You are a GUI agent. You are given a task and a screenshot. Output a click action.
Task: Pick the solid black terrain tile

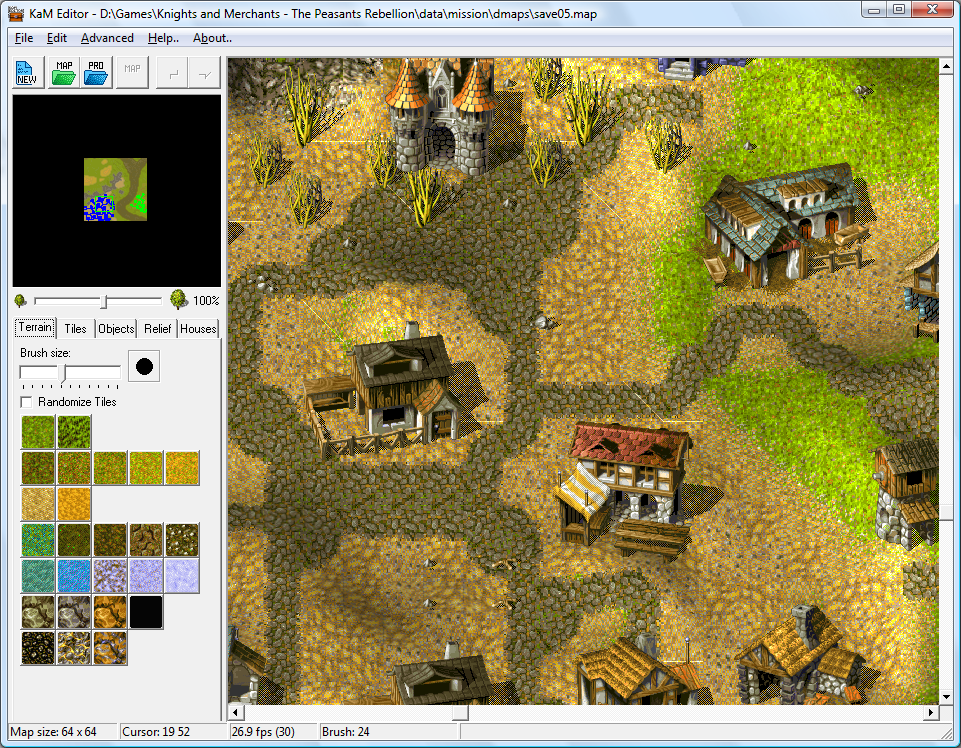(146, 612)
